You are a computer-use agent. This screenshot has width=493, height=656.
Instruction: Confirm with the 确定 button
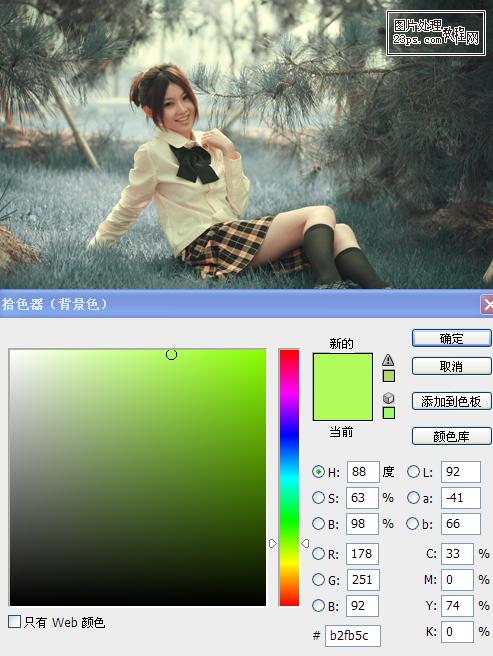[x=451, y=338]
